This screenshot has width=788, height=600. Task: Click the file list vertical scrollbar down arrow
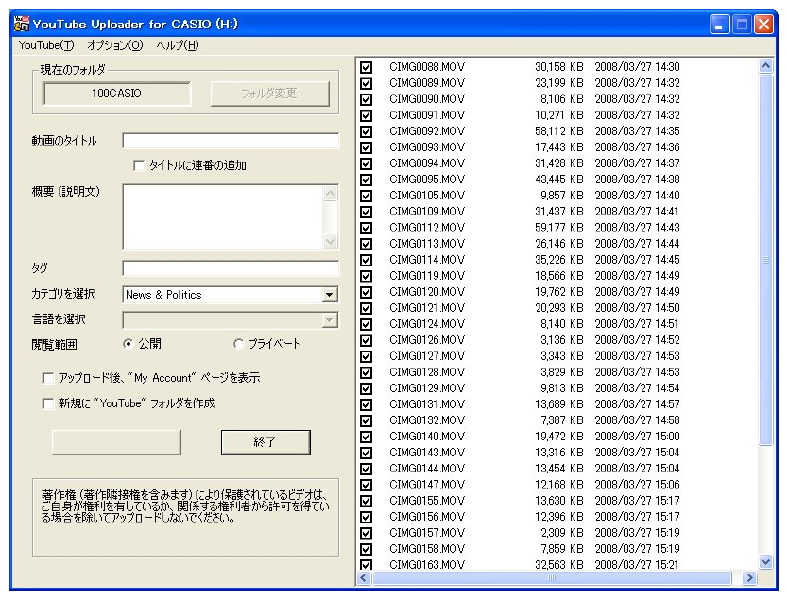767,563
